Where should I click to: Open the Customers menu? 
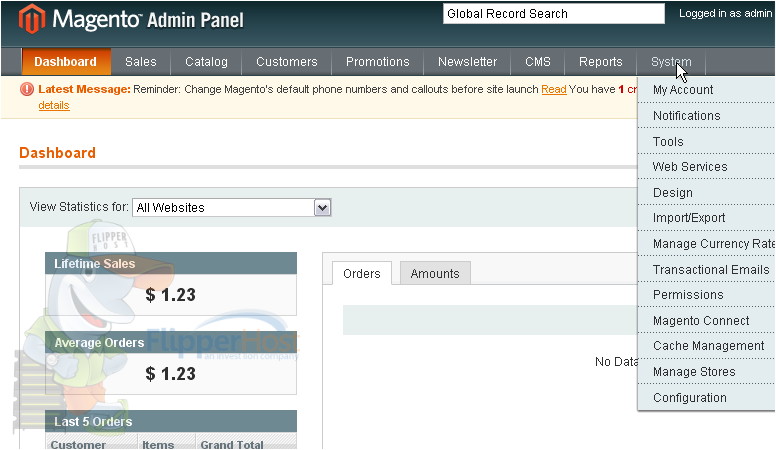[x=287, y=62]
